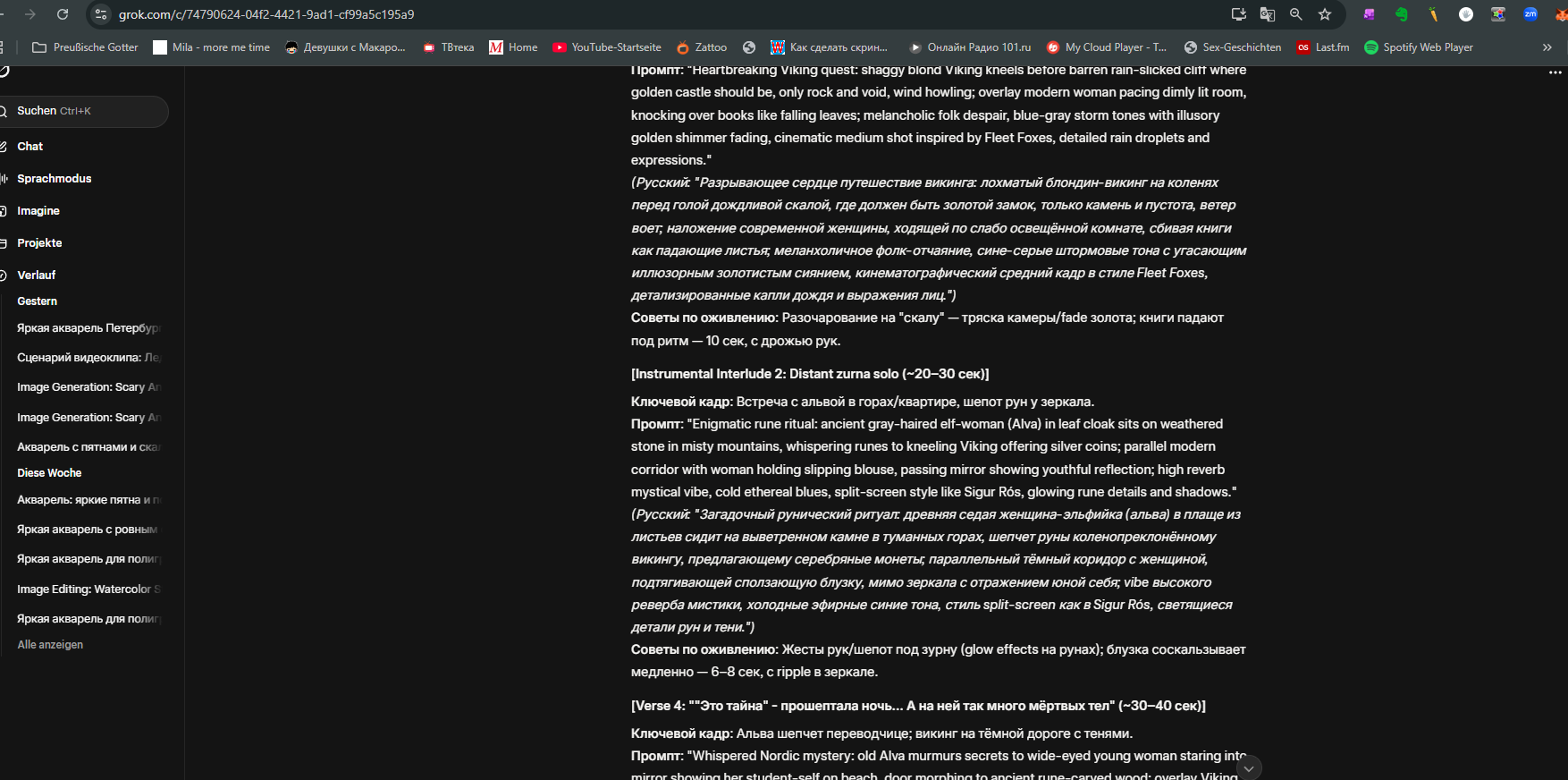Open the OneNote extension
This screenshot has width=1568, height=780.
(x=1370, y=14)
